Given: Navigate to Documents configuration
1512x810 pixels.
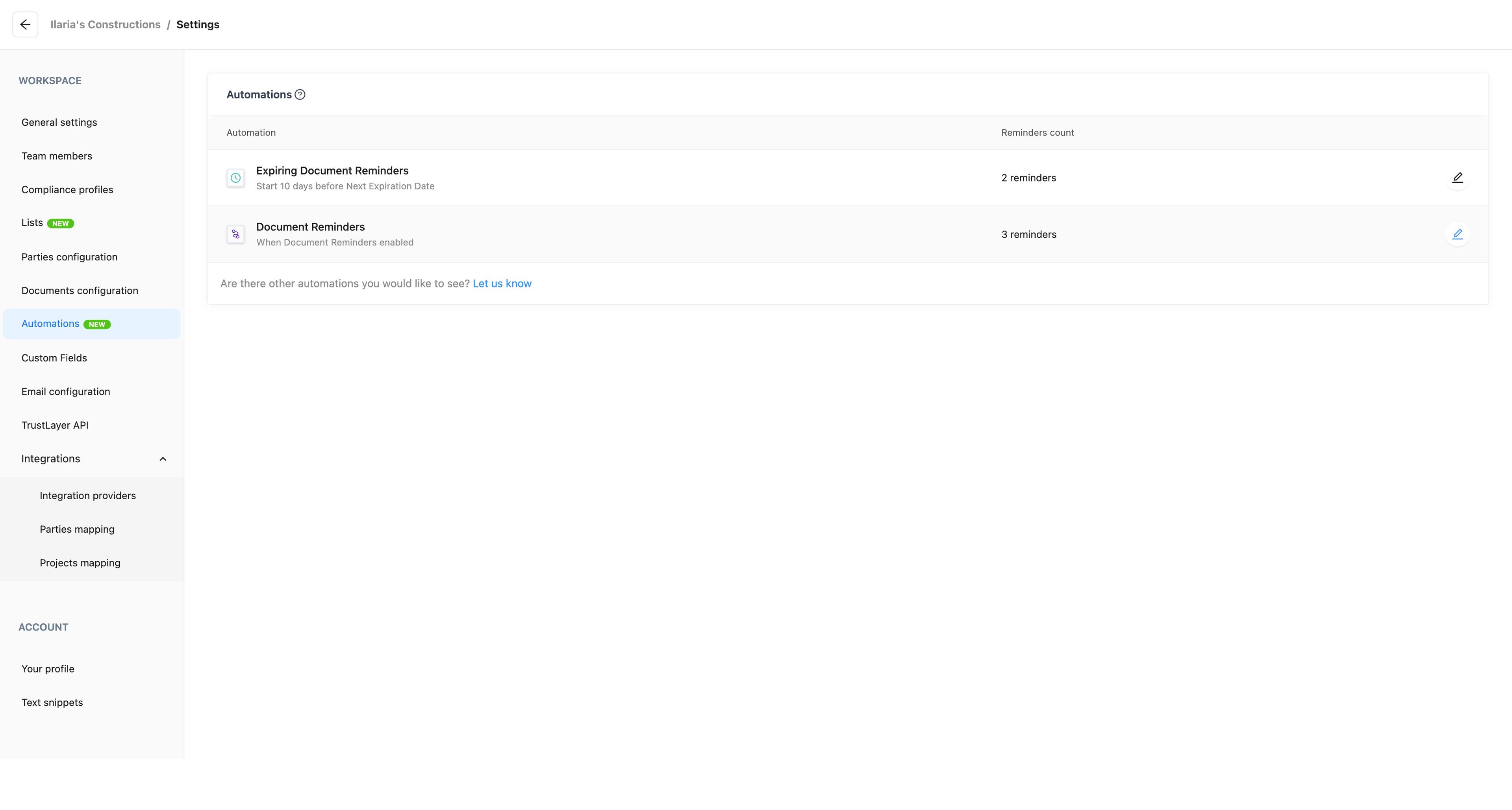Looking at the screenshot, I should [80, 291].
